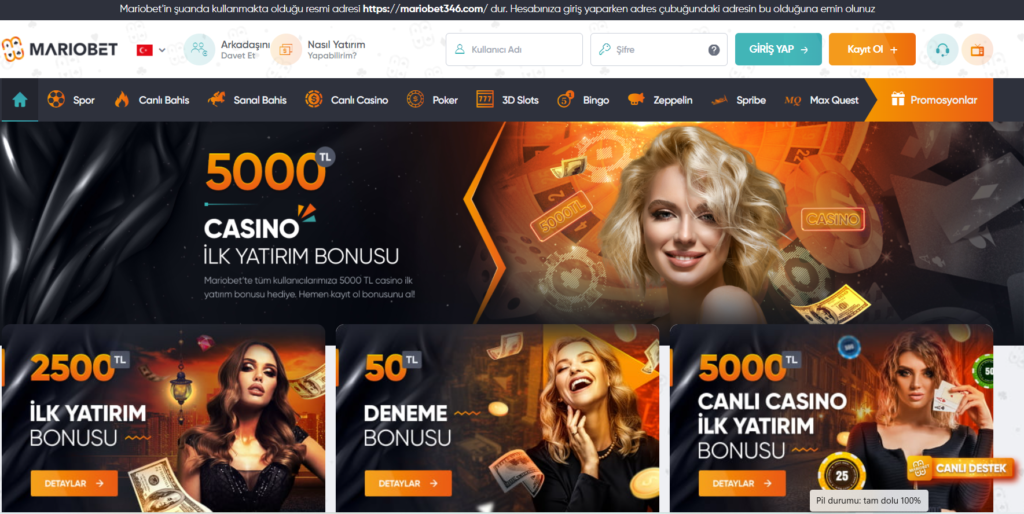Image resolution: width=1024 pixels, height=514 pixels.
Task: Go to the home icon tab
Action: pos(20,100)
